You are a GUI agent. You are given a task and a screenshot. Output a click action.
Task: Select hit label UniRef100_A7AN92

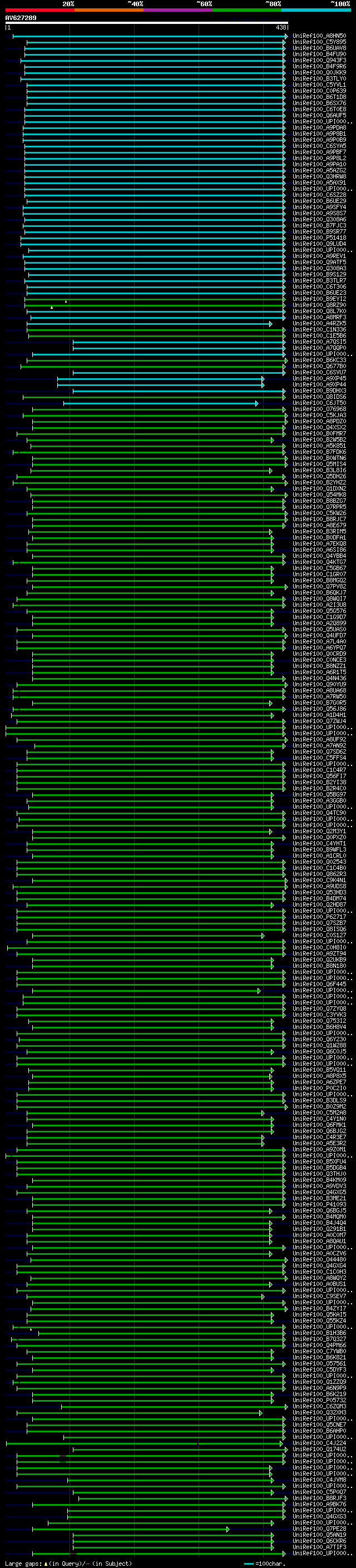[319, 746]
